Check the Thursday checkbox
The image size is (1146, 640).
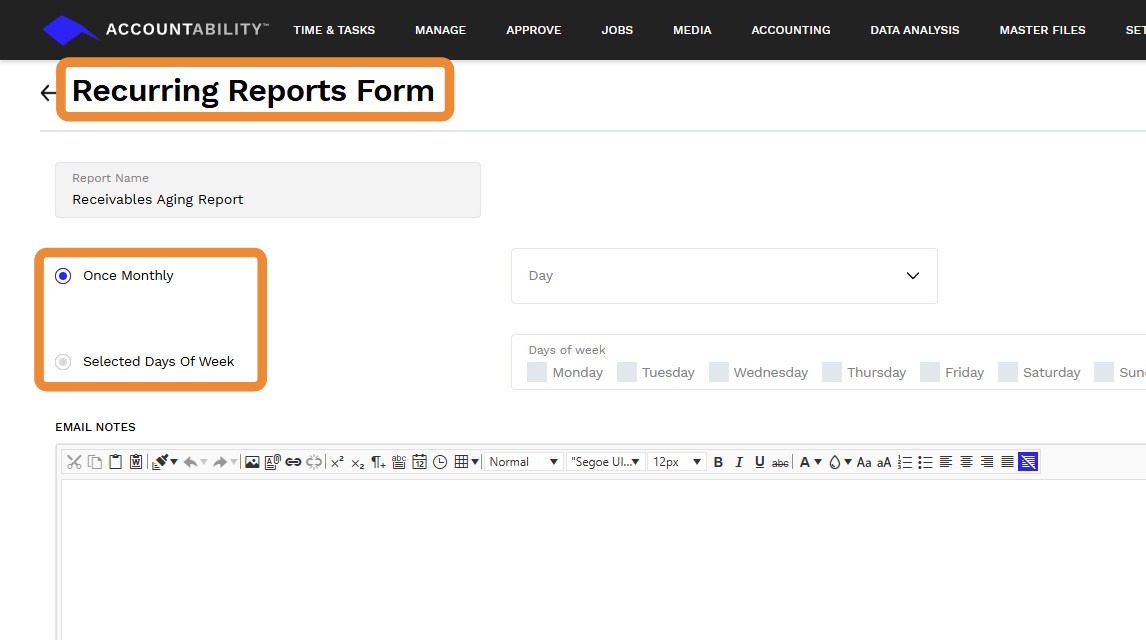[x=832, y=372]
